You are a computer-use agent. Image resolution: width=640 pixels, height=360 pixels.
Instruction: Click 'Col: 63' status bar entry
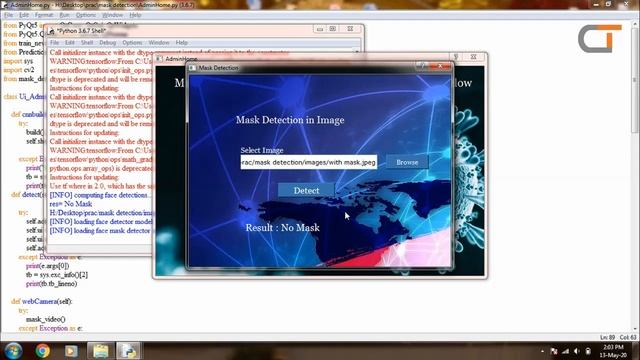tap(628, 338)
